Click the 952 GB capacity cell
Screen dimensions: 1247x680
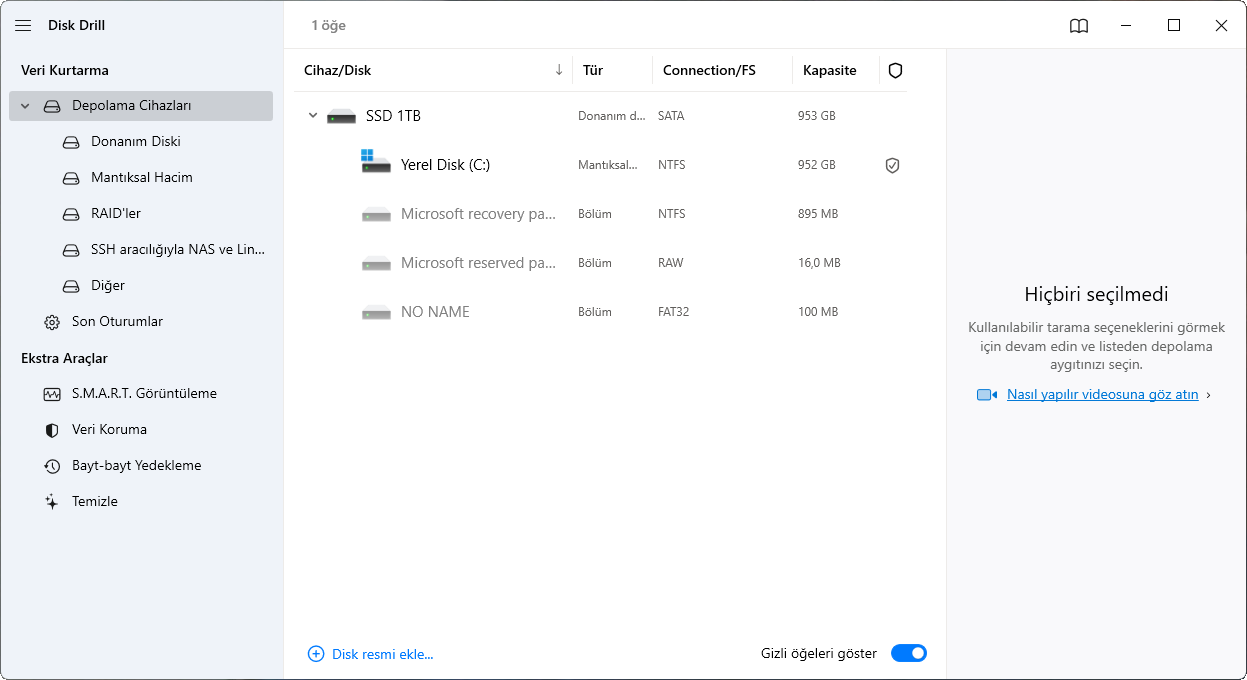point(817,165)
